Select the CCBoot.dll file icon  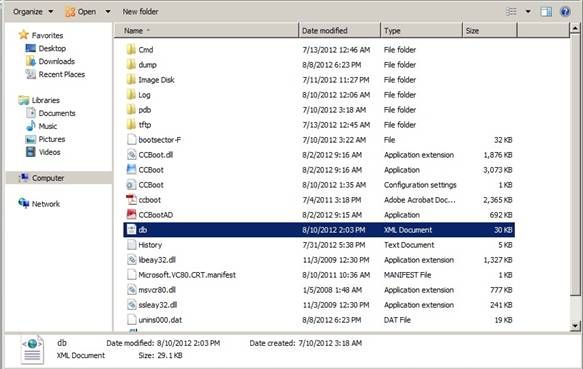[x=131, y=155]
